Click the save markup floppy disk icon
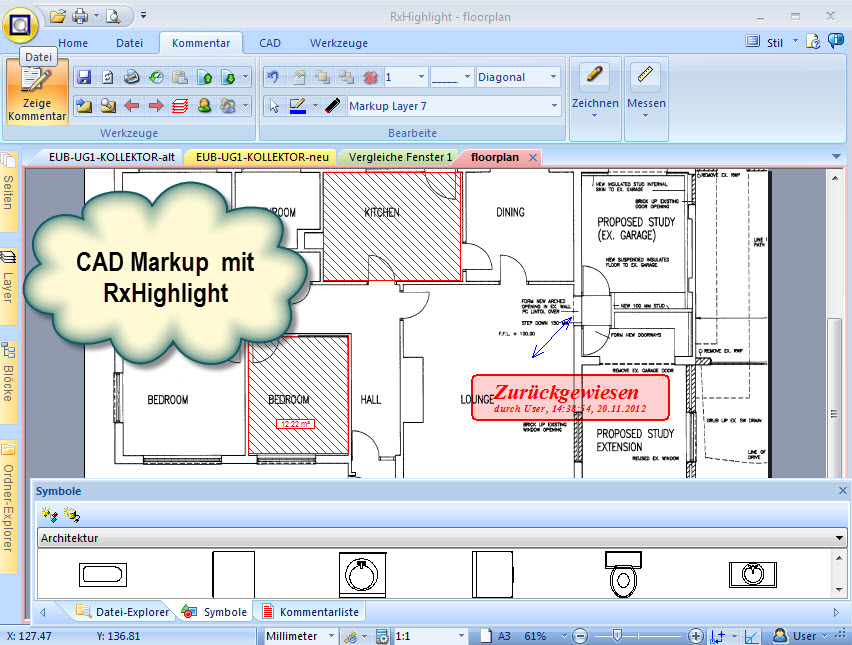Viewport: 852px width, 645px height. pos(83,77)
